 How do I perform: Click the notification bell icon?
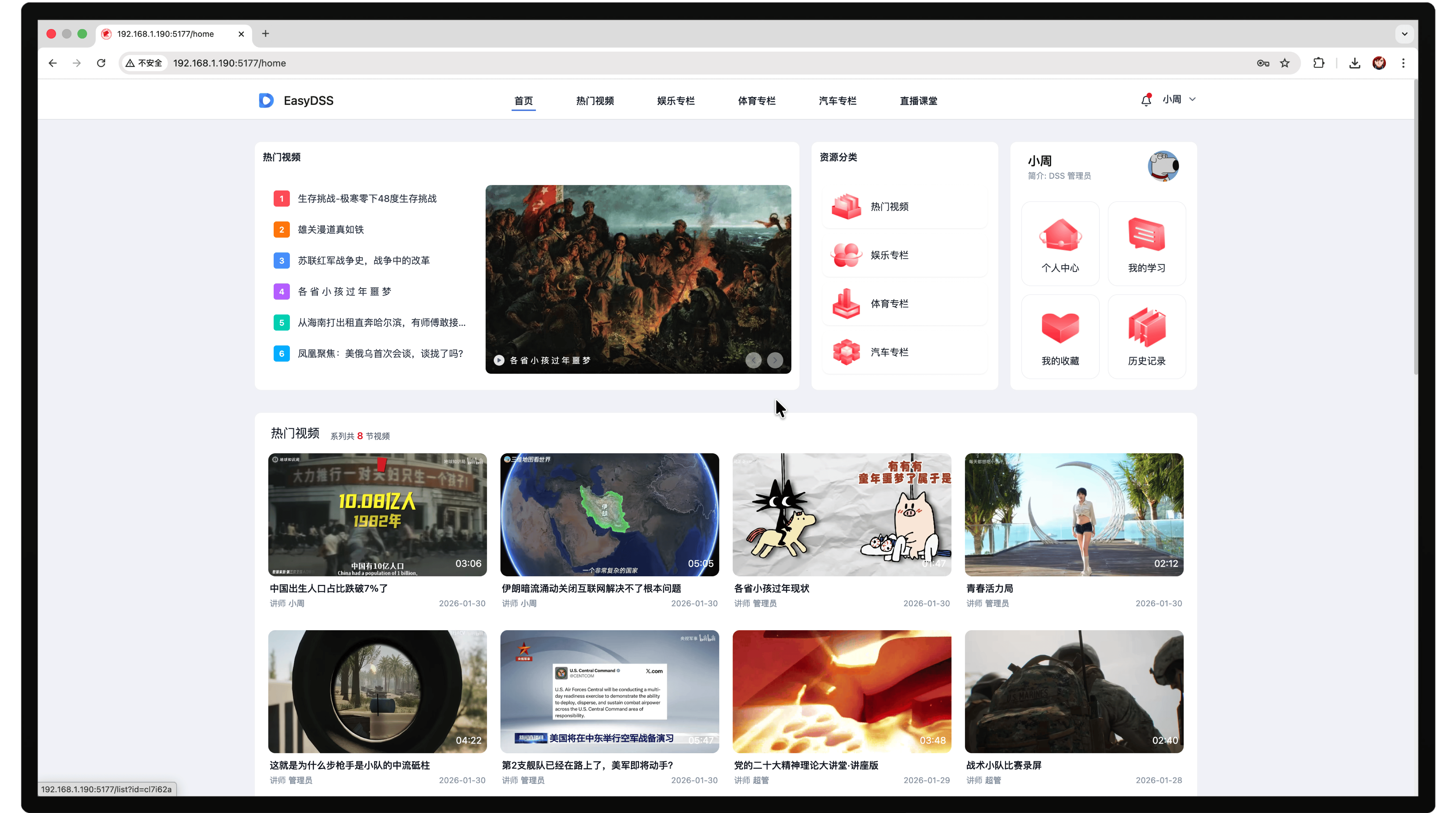1146,100
